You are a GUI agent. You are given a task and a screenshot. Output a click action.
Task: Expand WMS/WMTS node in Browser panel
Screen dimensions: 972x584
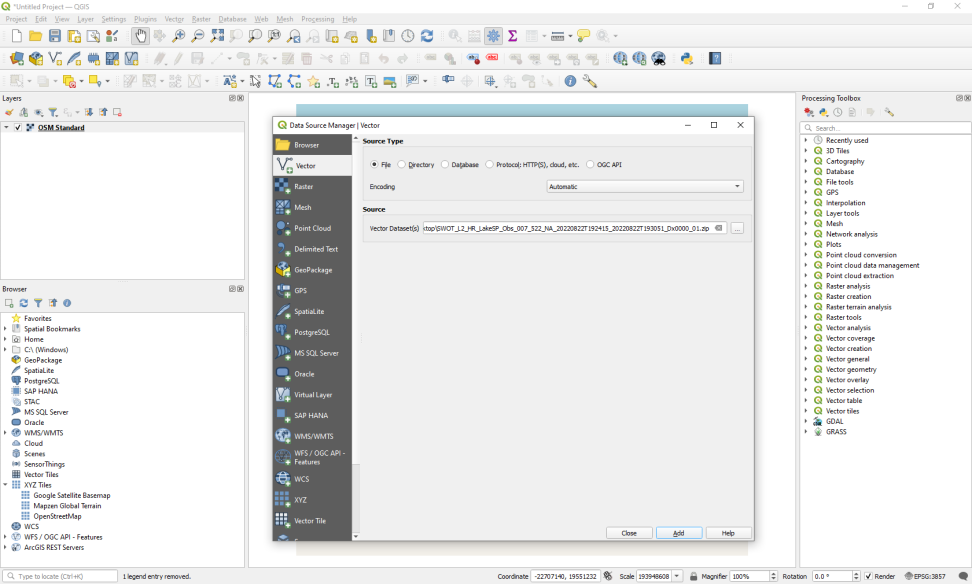coord(6,433)
